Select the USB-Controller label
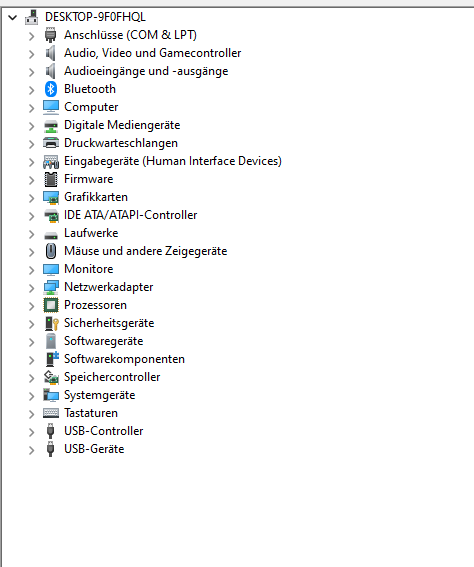Viewport: 474px width, 567px height. (103, 431)
